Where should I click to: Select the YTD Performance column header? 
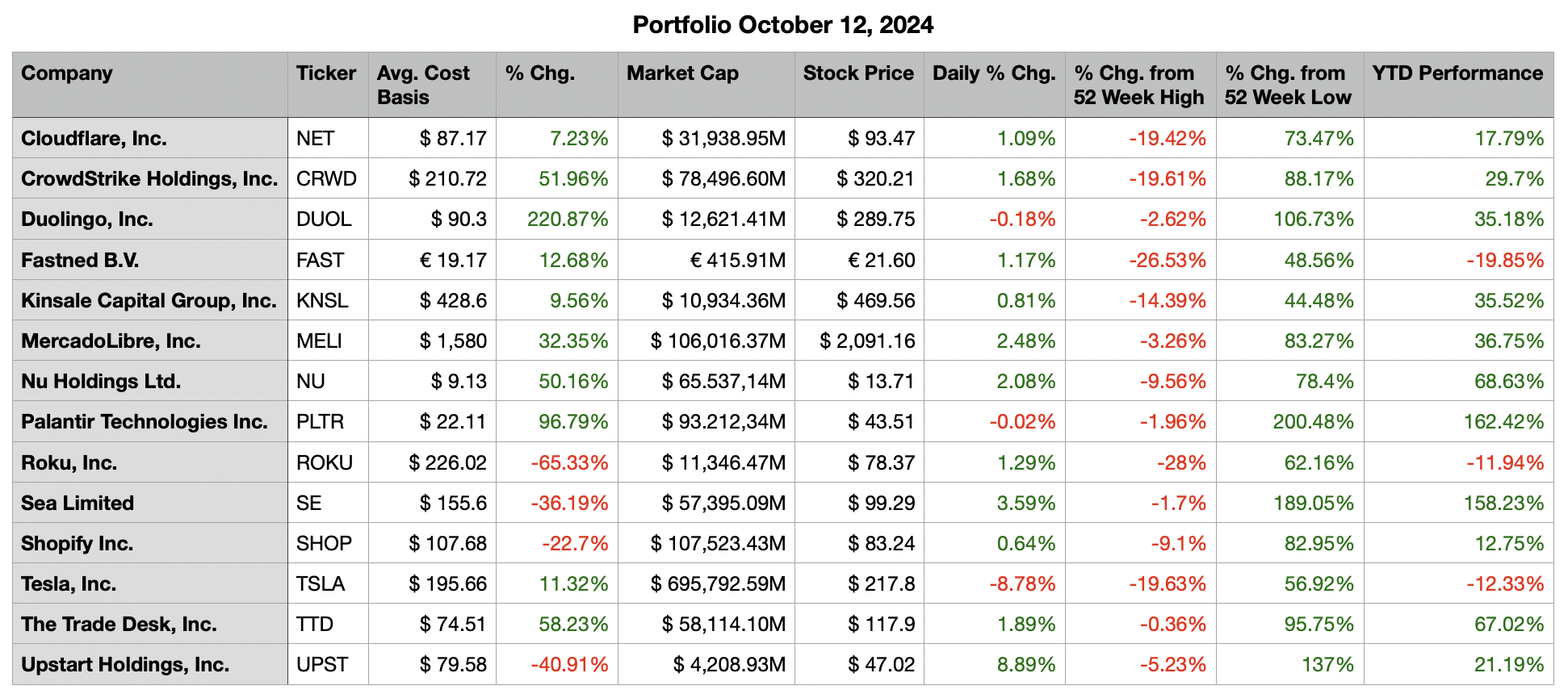click(1457, 73)
